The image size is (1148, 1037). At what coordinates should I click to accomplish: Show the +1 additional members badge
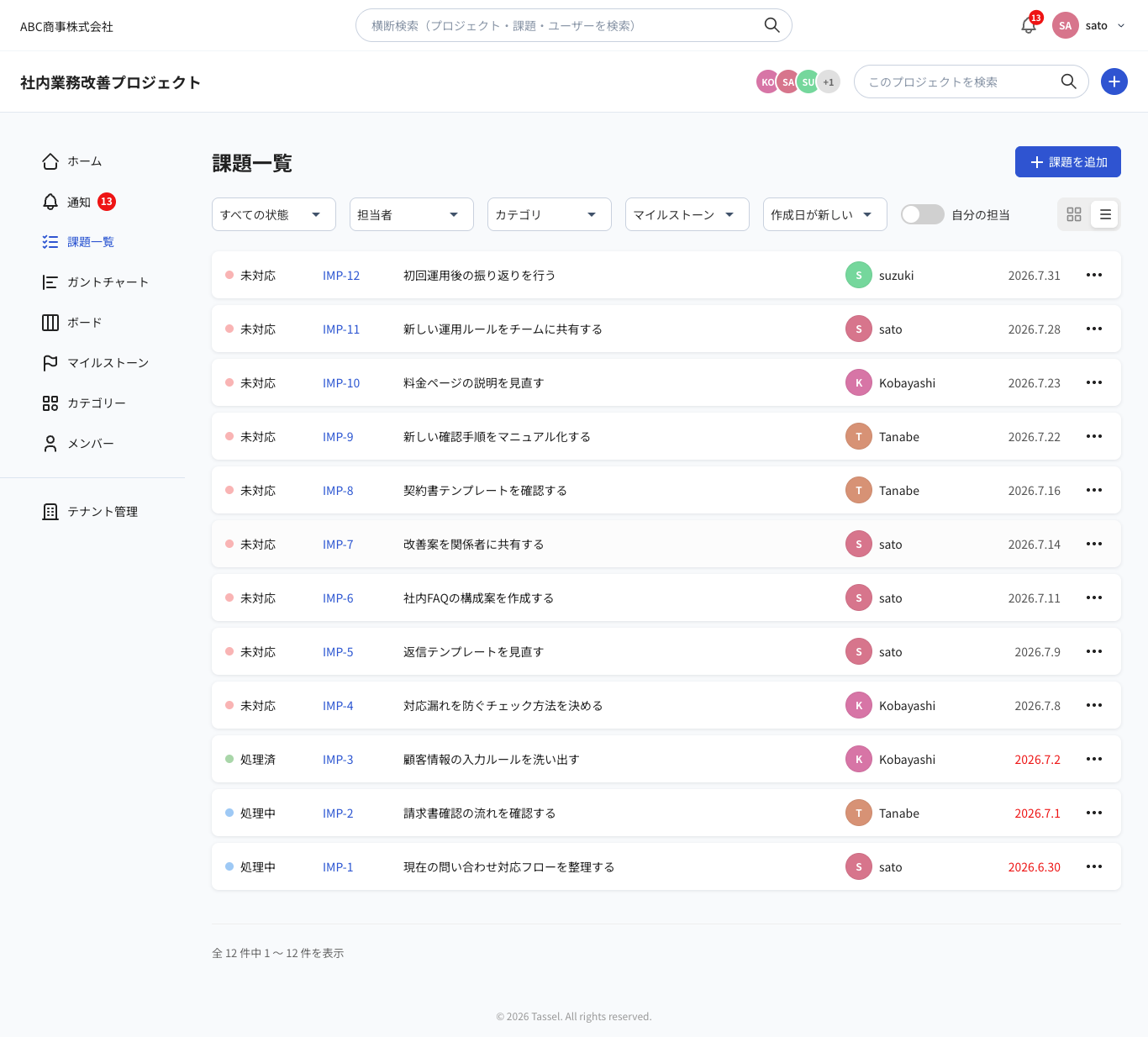pyautogui.click(x=829, y=82)
